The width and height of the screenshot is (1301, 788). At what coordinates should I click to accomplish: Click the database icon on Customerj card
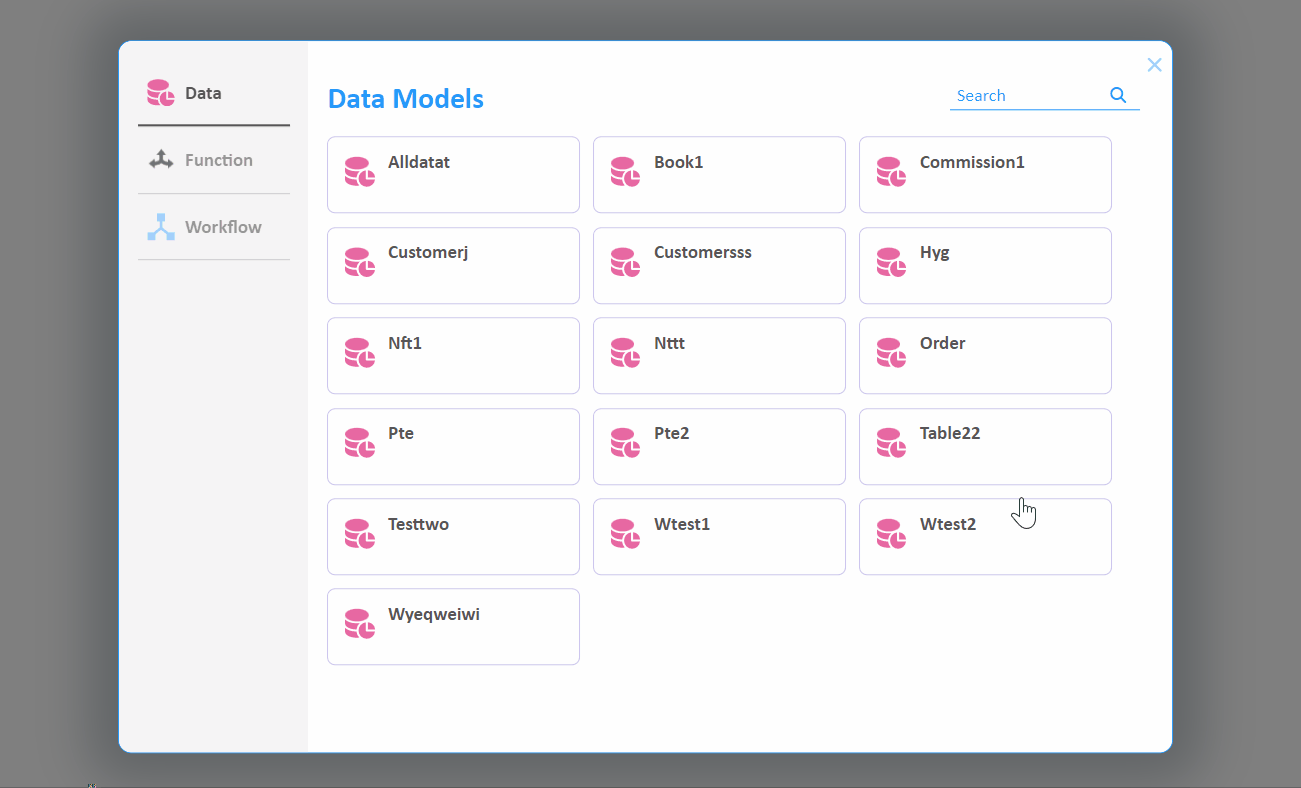point(360,262)
